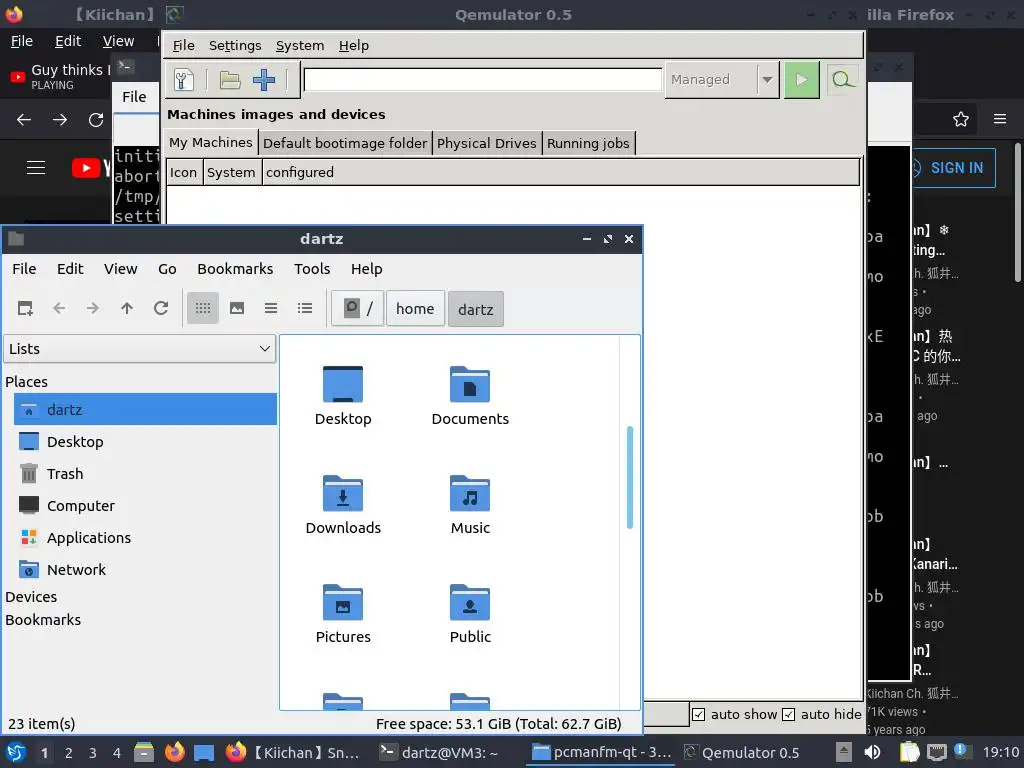Click the dartz path button
This screenshot has width=1024, height=768.
(x=475, y=309)
